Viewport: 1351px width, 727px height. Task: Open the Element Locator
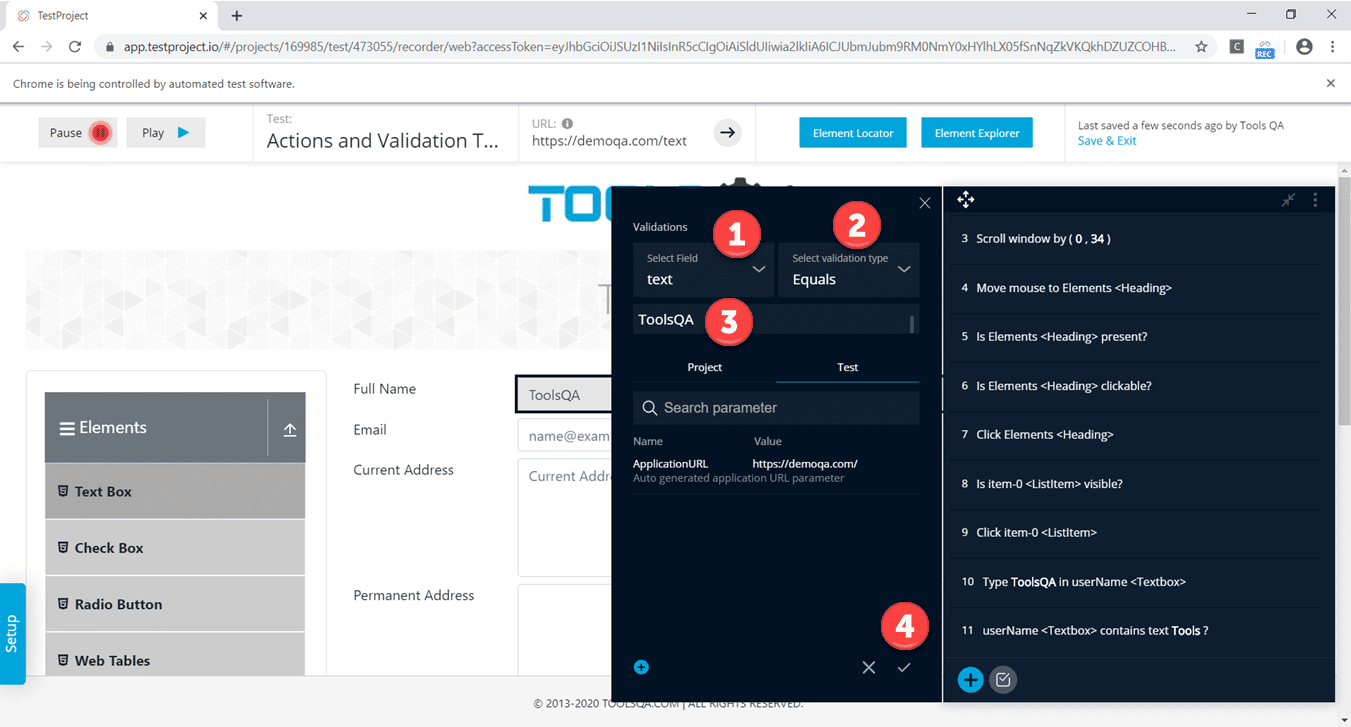pos(853,133)
